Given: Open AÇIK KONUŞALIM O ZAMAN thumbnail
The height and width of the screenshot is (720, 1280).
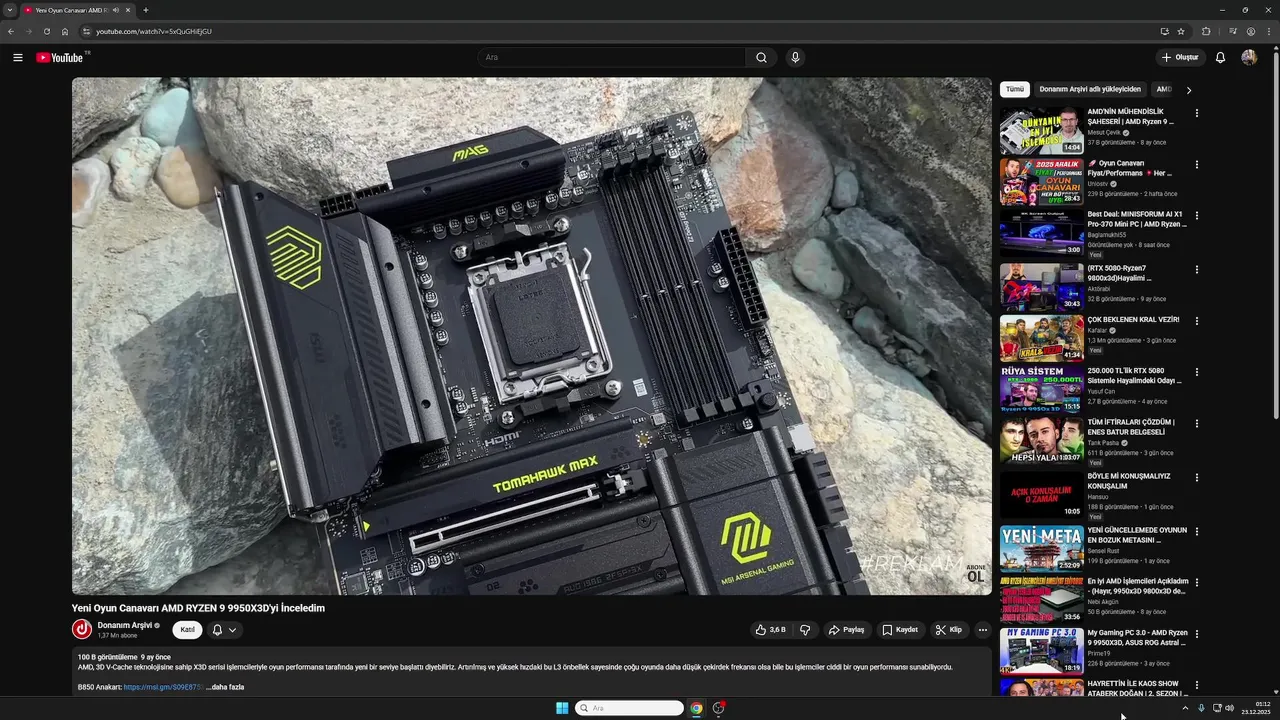Looking at the screenshot, I should (x=1042, y=494).
